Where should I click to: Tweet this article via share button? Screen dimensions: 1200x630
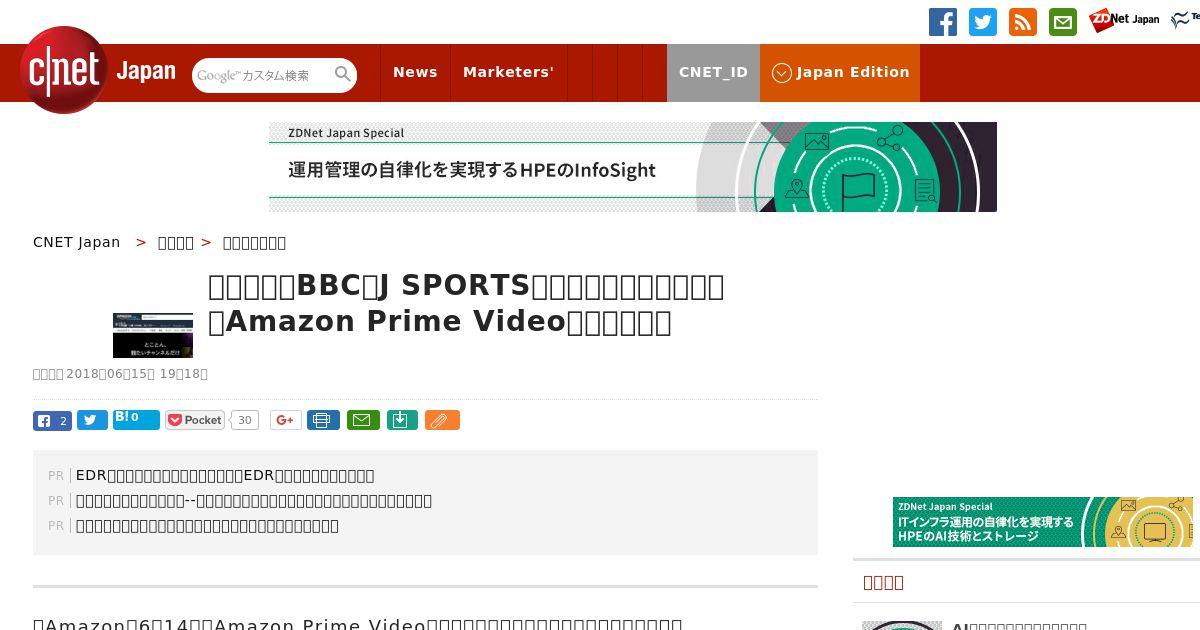point(92,420)
